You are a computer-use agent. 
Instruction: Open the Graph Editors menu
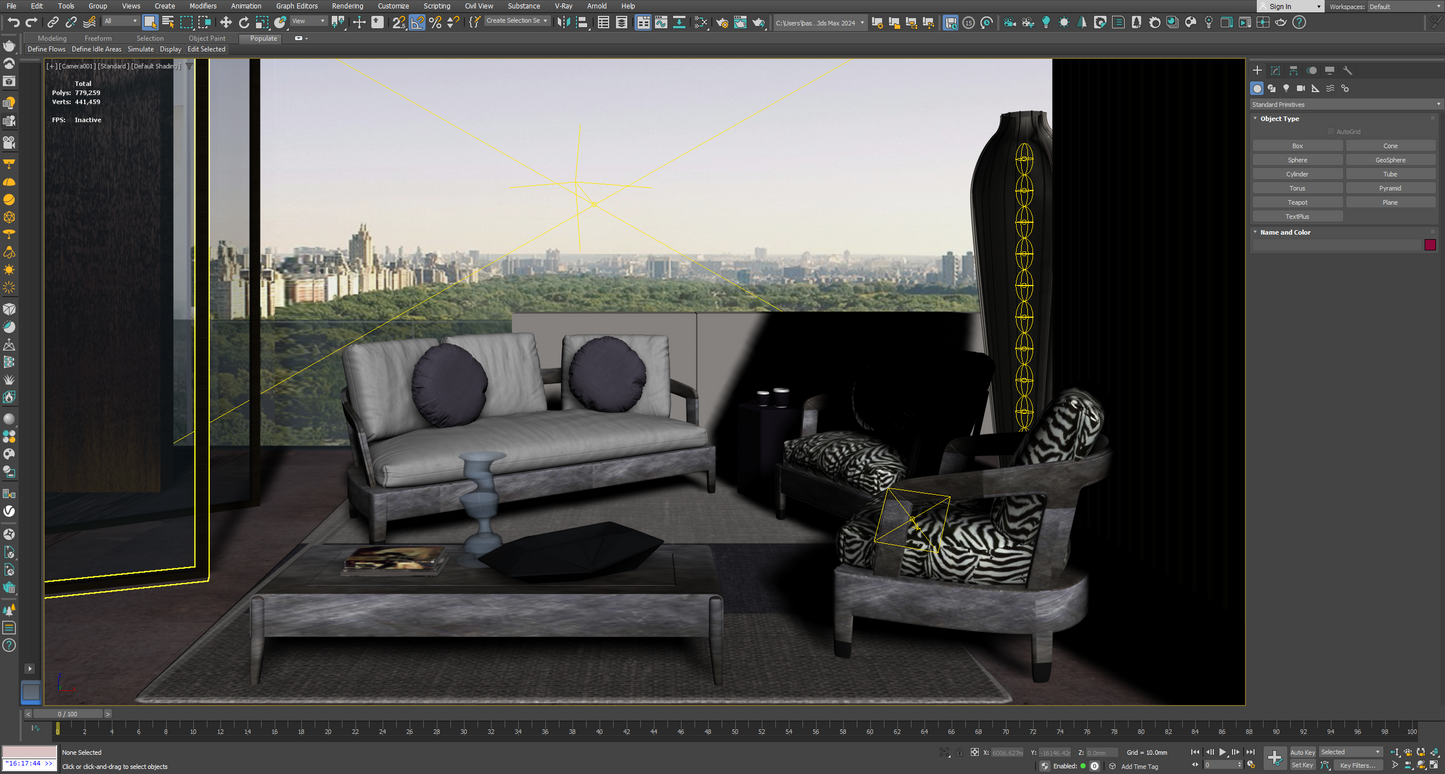[296, 6]
